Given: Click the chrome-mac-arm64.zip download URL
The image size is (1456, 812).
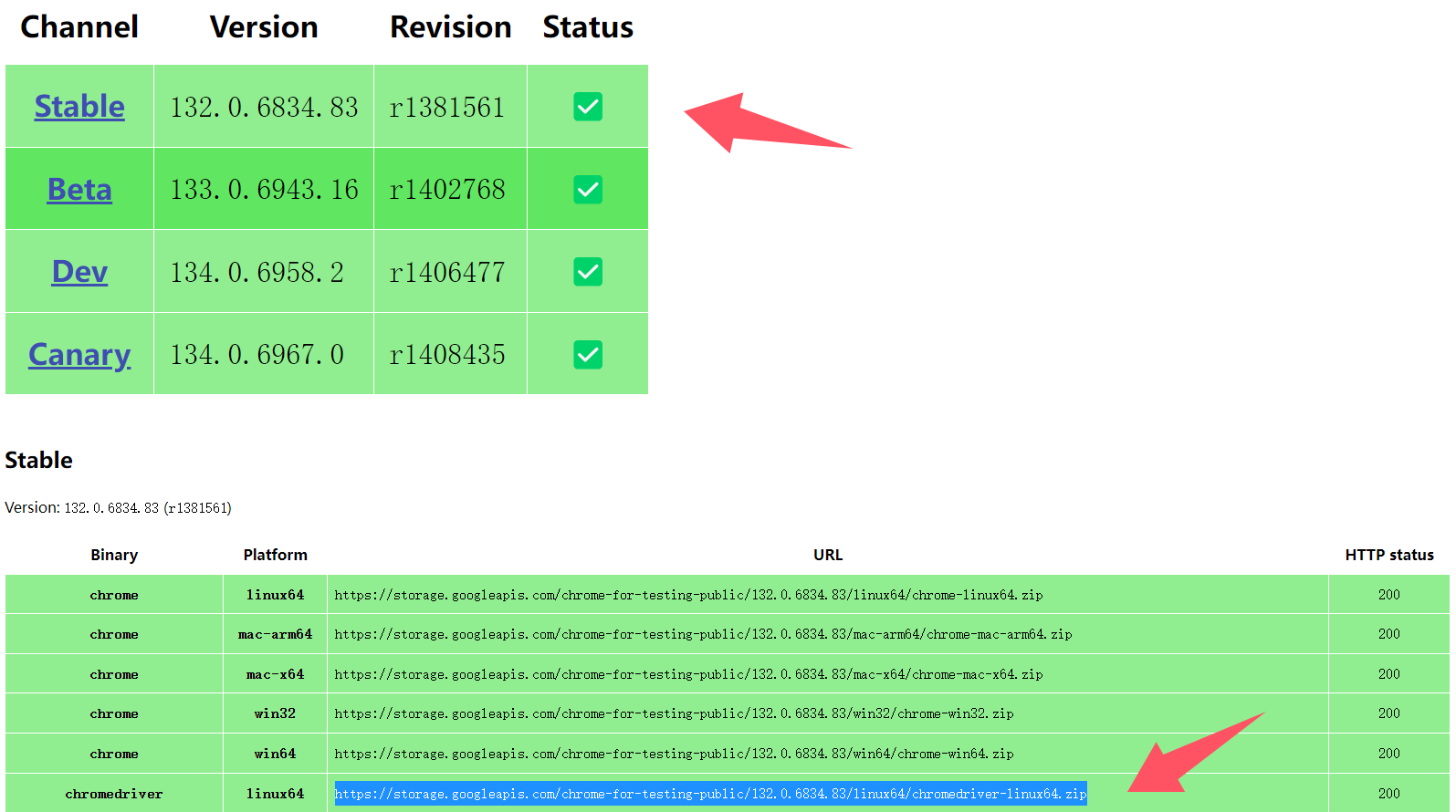Looking at the screenshot, I should click(703, 634).
